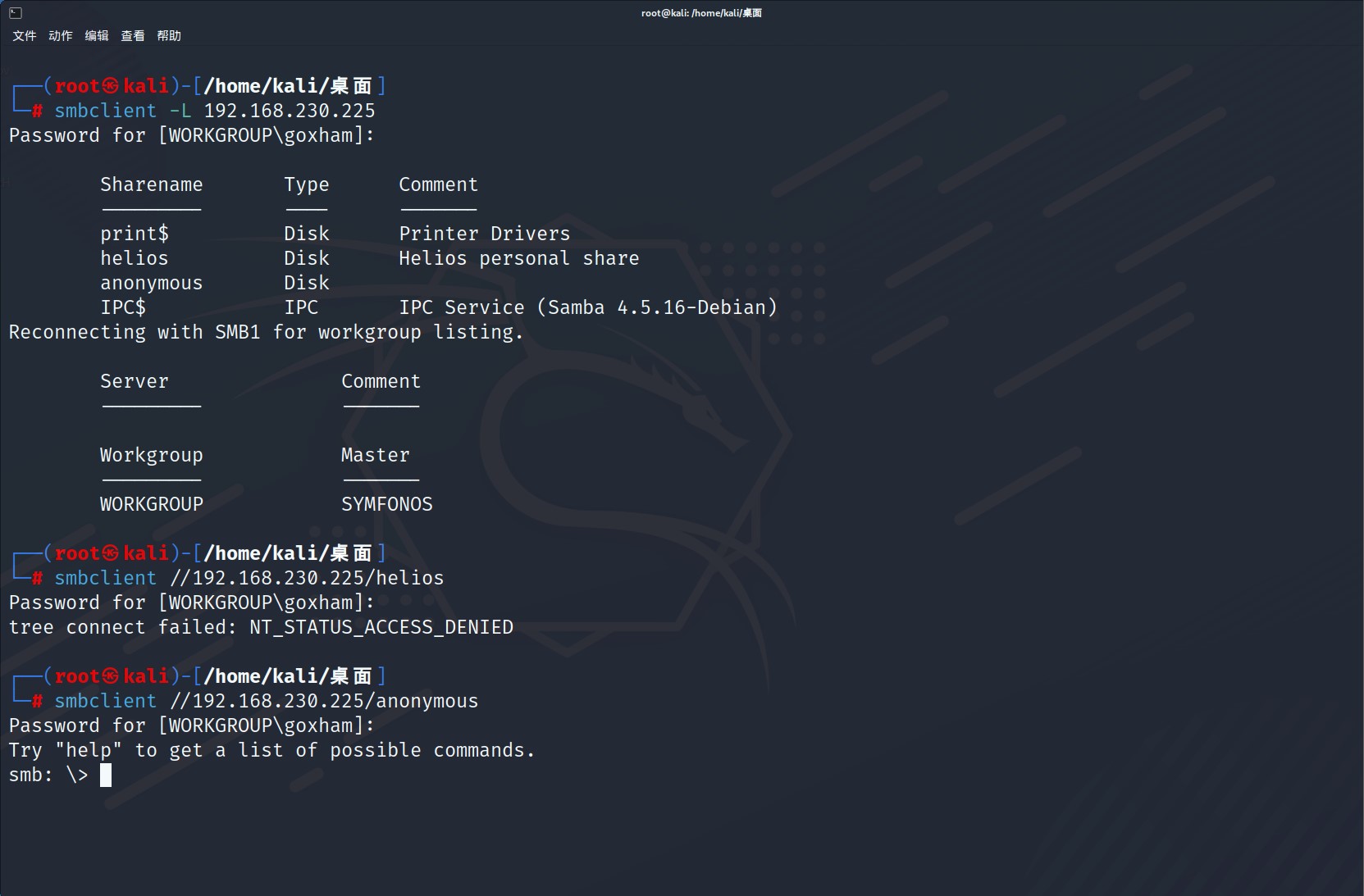Image resolution: width=1364 pixels, height=896 pixels.
Task: Click the 'anonymous' share name in the list
Action: (152, 284)
